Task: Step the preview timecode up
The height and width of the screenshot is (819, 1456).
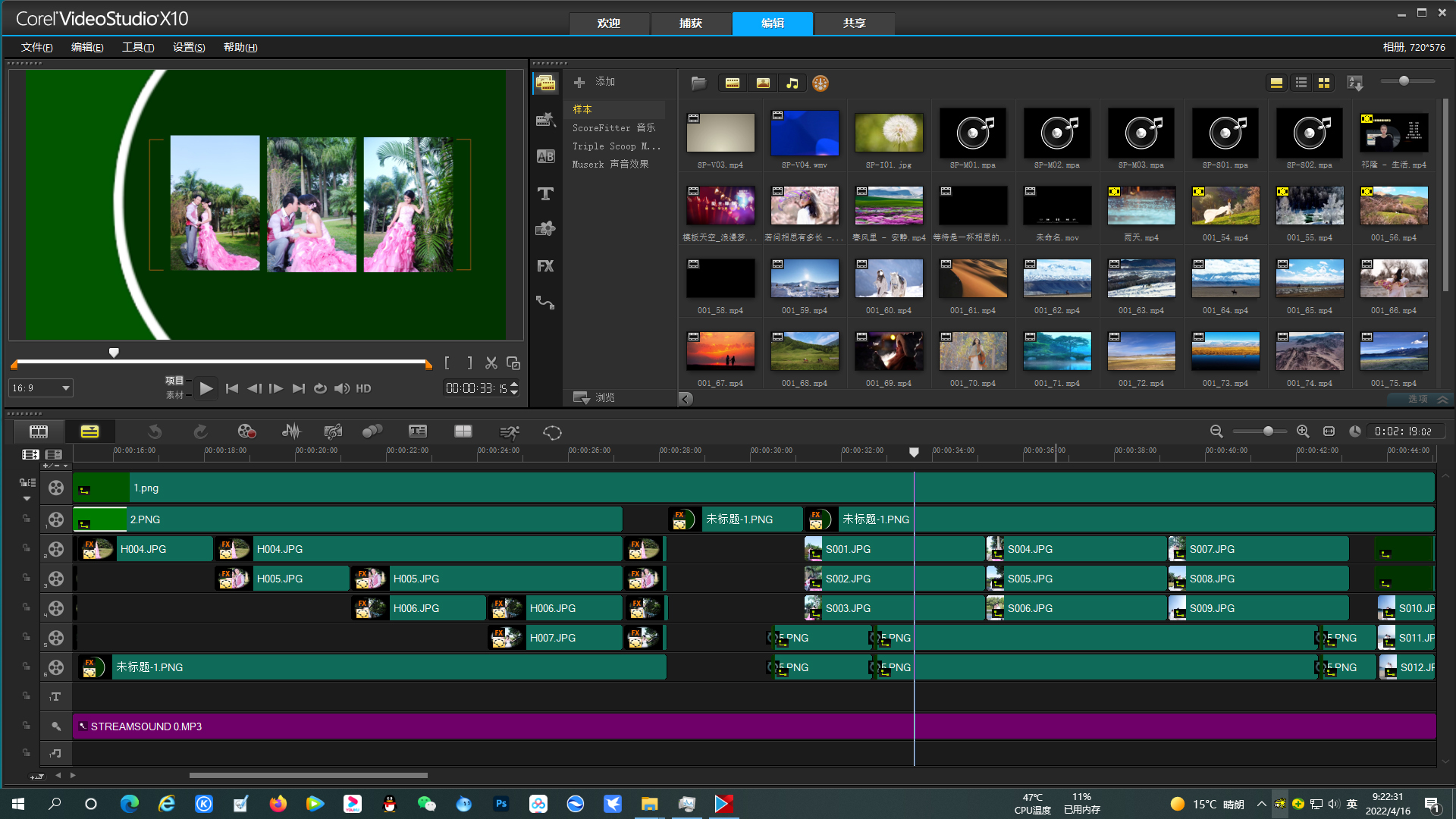Action: point(514,384)
